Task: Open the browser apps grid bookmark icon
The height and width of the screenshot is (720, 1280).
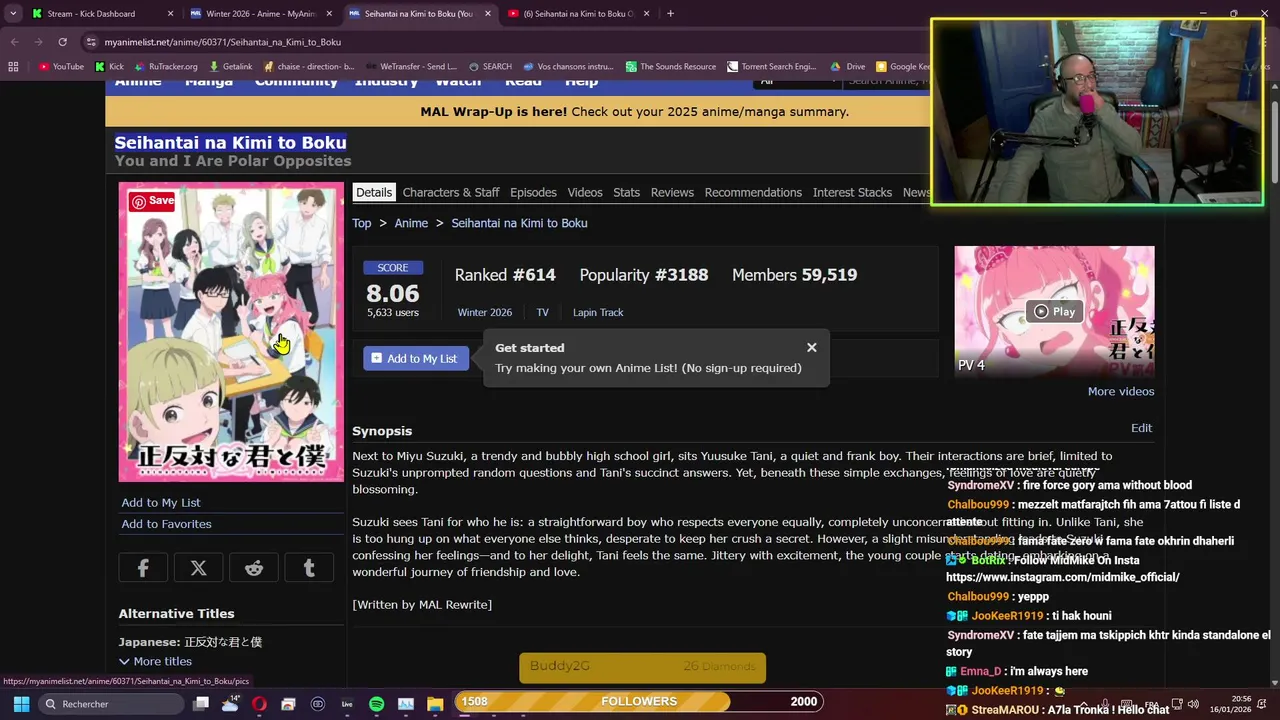Action: click(13, 67)
